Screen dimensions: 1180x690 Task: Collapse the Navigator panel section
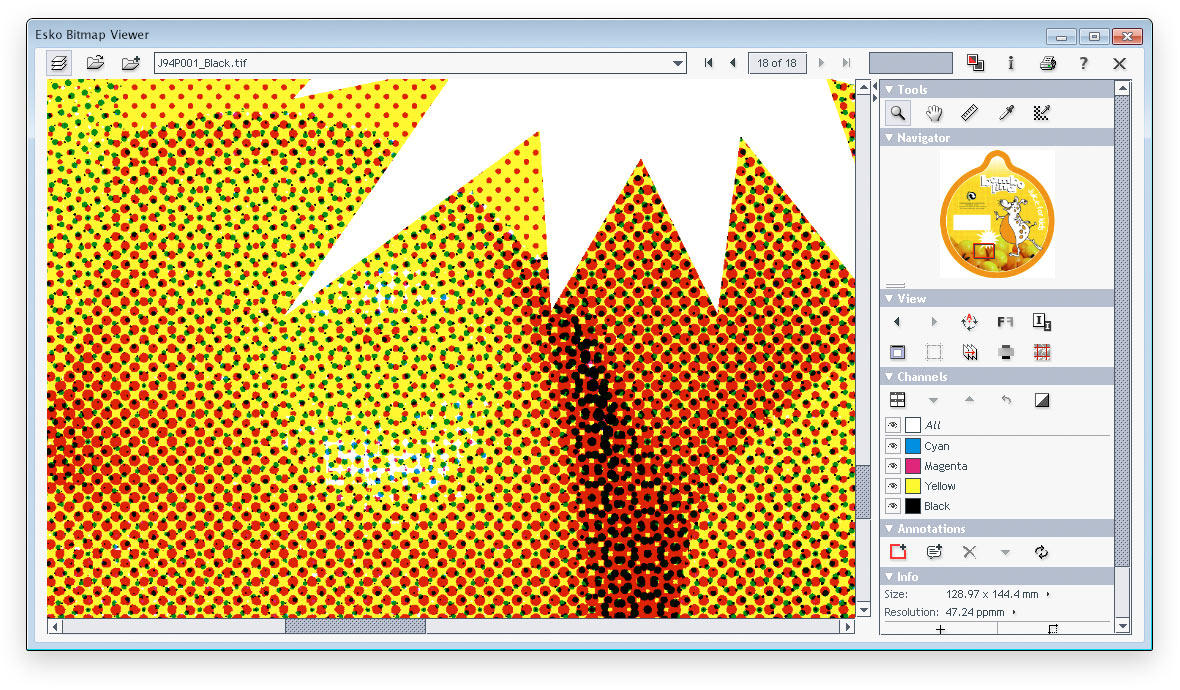(889, 138)
